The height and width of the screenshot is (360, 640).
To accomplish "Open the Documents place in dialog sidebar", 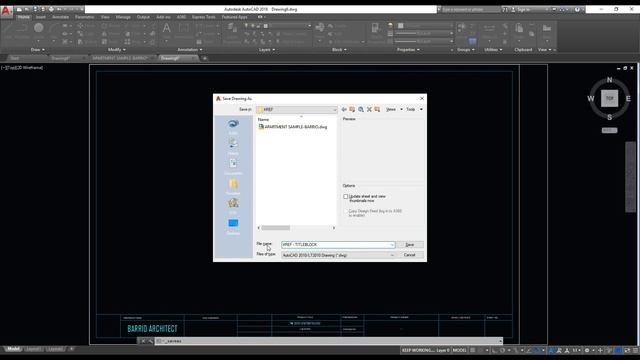I will [x=233, y=166].
